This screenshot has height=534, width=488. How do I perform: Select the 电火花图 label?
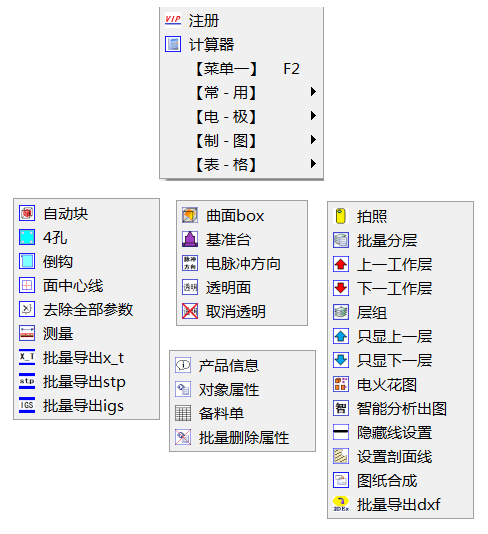click(x=387, y=384)
